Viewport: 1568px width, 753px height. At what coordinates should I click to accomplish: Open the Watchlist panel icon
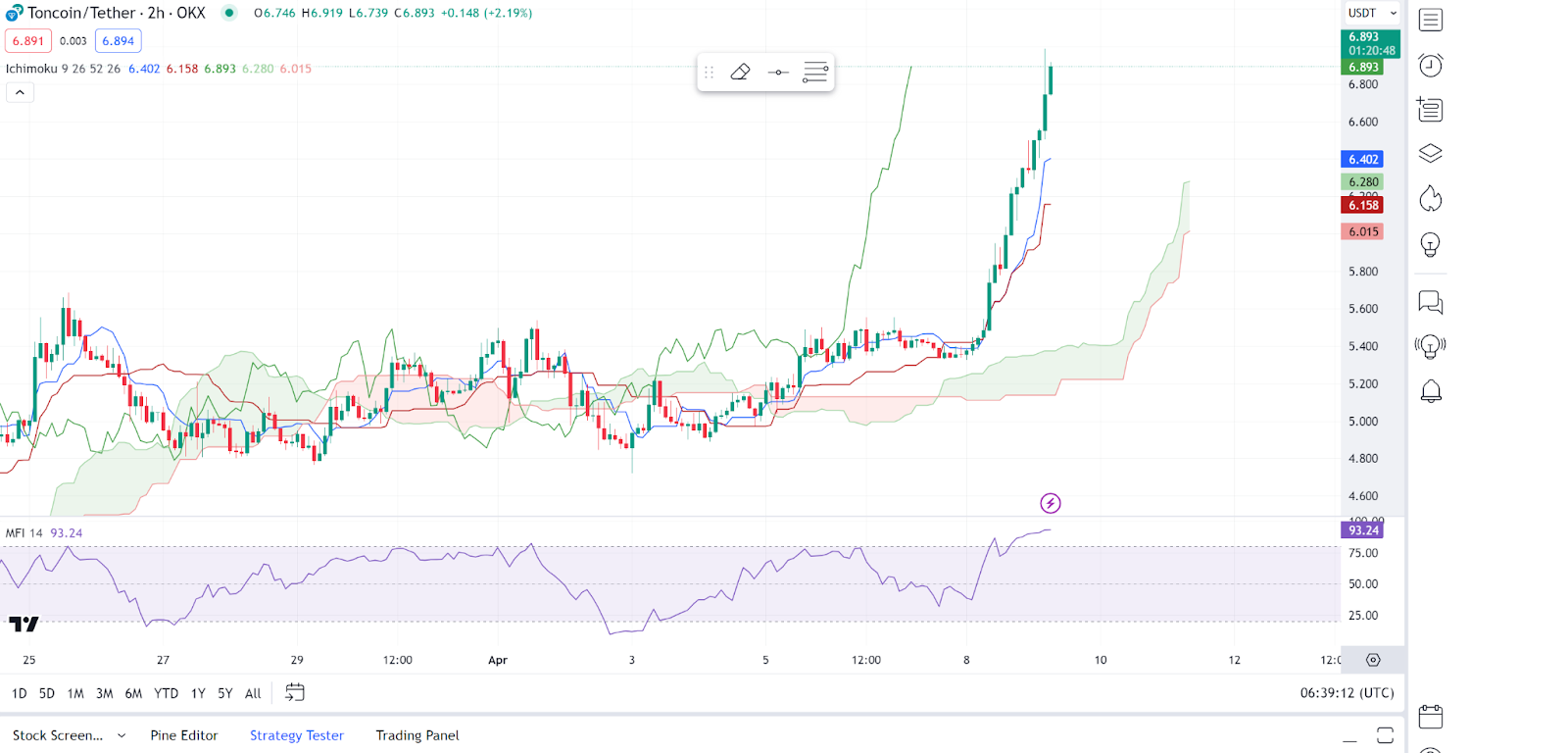(1431, 20)
